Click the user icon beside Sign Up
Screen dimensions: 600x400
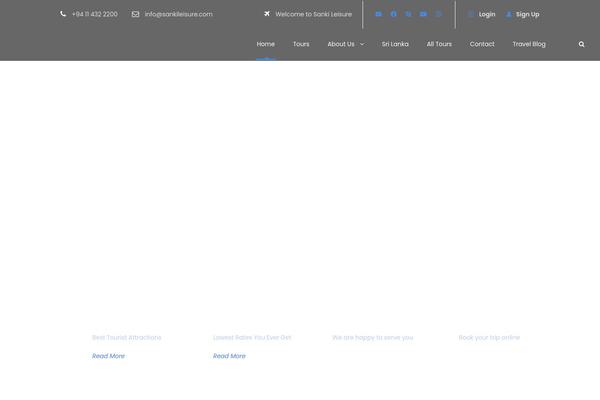509,14
